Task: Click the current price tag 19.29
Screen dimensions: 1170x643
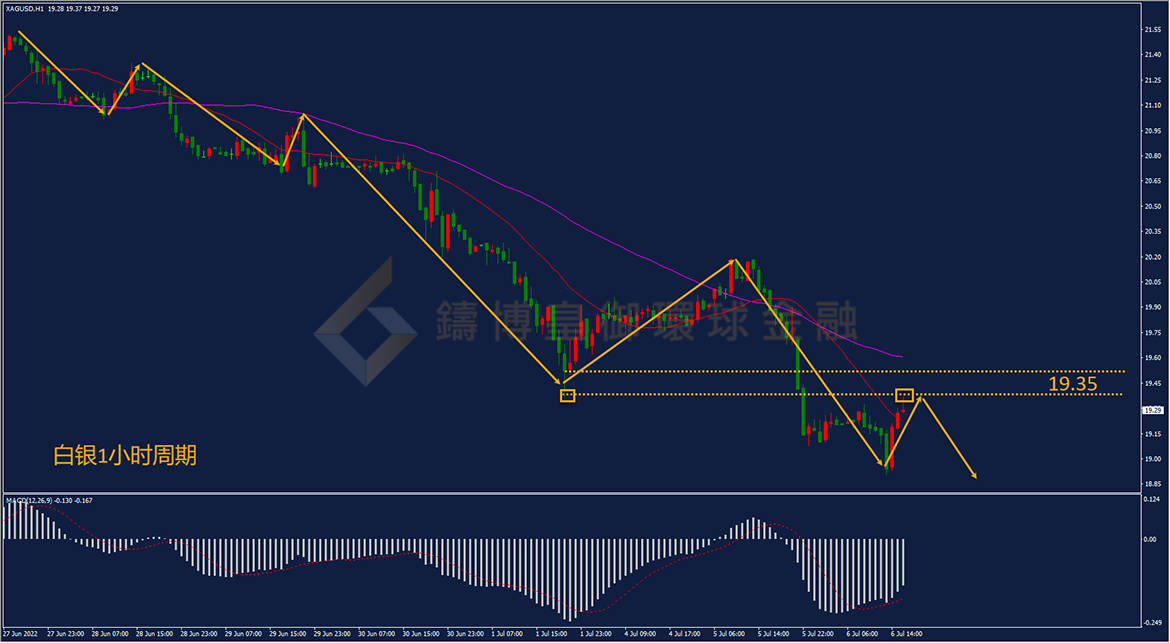Action: tap(1153, 410)
